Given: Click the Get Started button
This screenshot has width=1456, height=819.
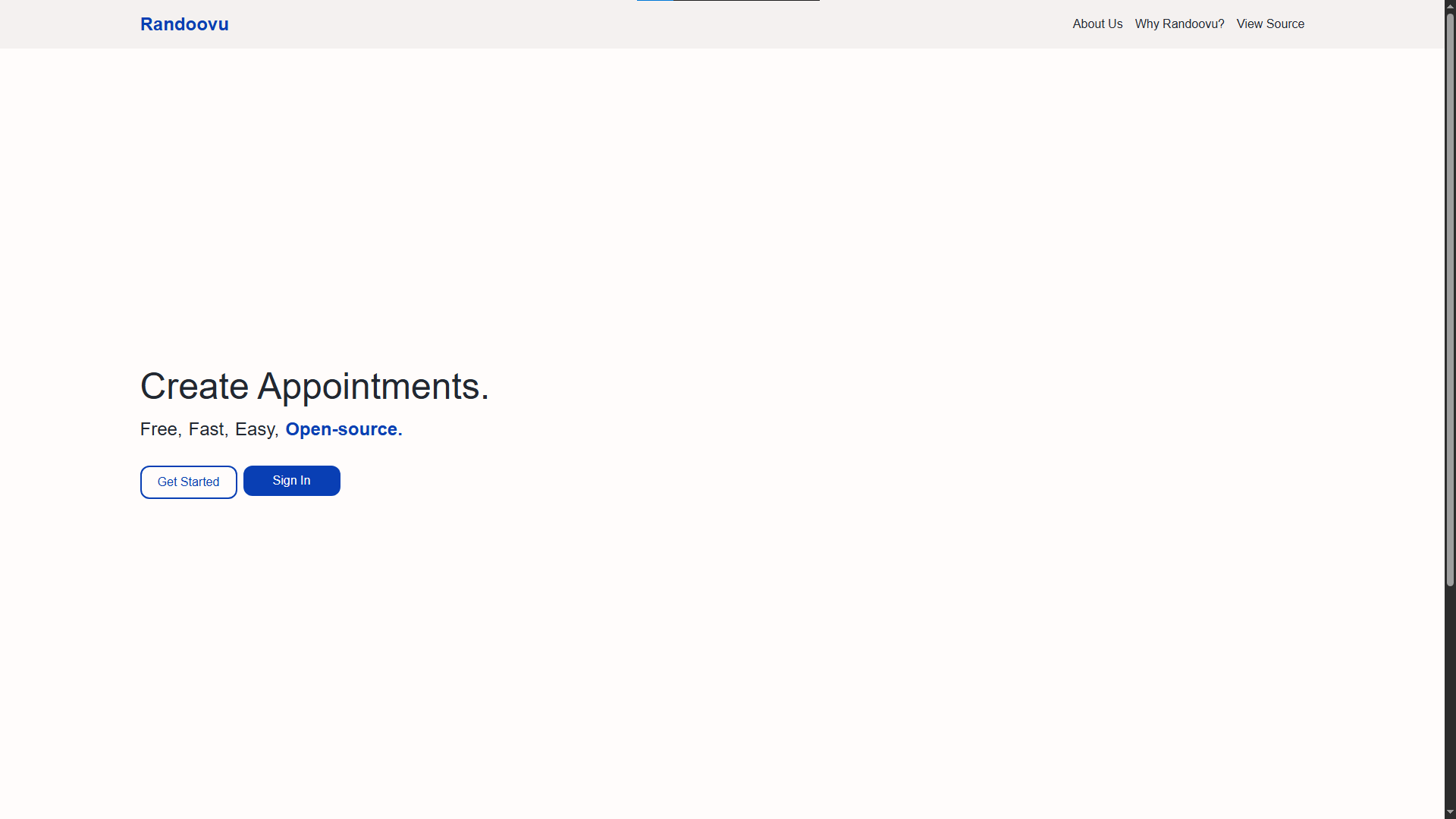Looking at the screenshot, I should 189,482.
